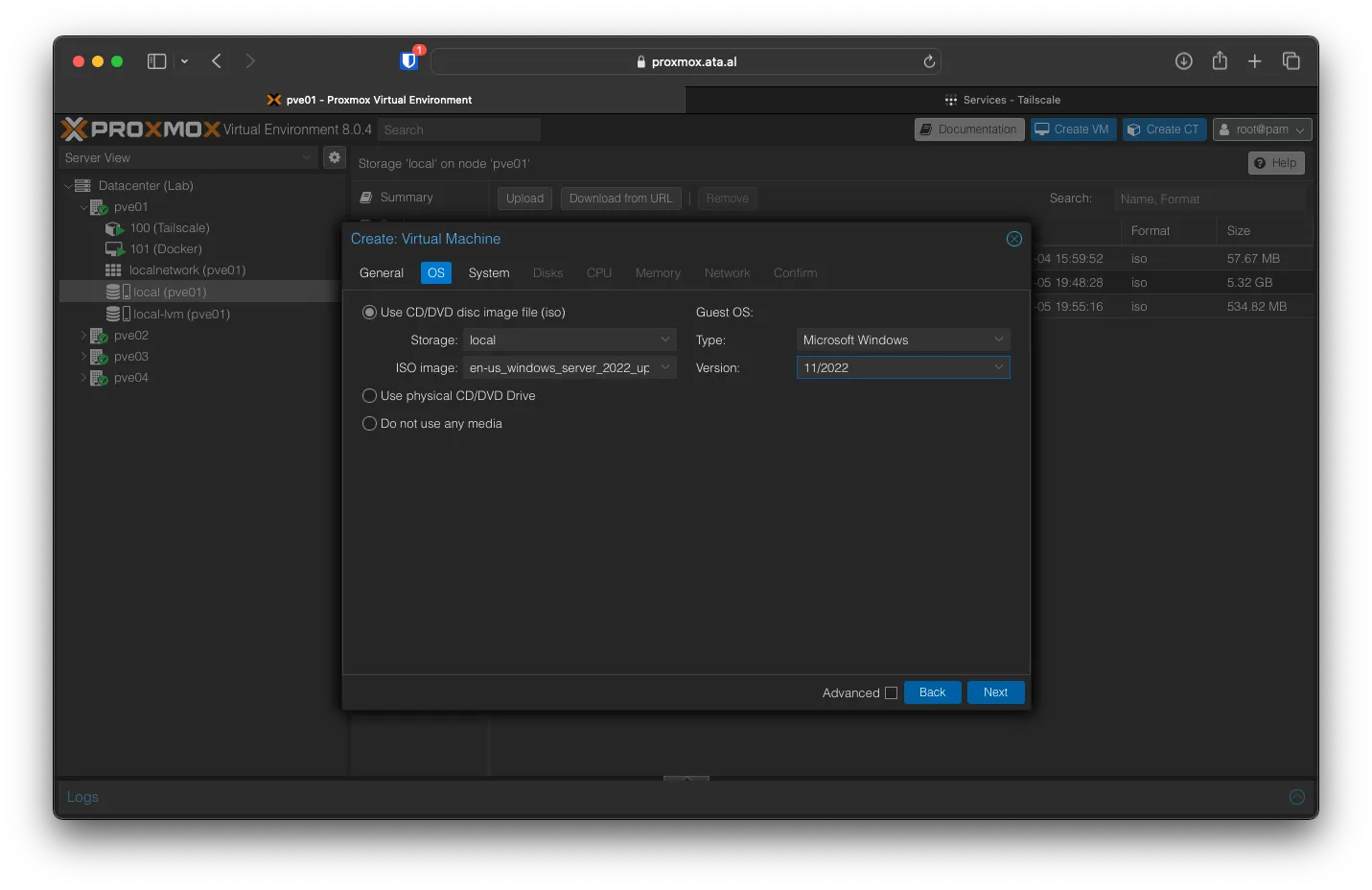Select node pve03
This screenshot has width=1372, height=890.
click(130, 357)
